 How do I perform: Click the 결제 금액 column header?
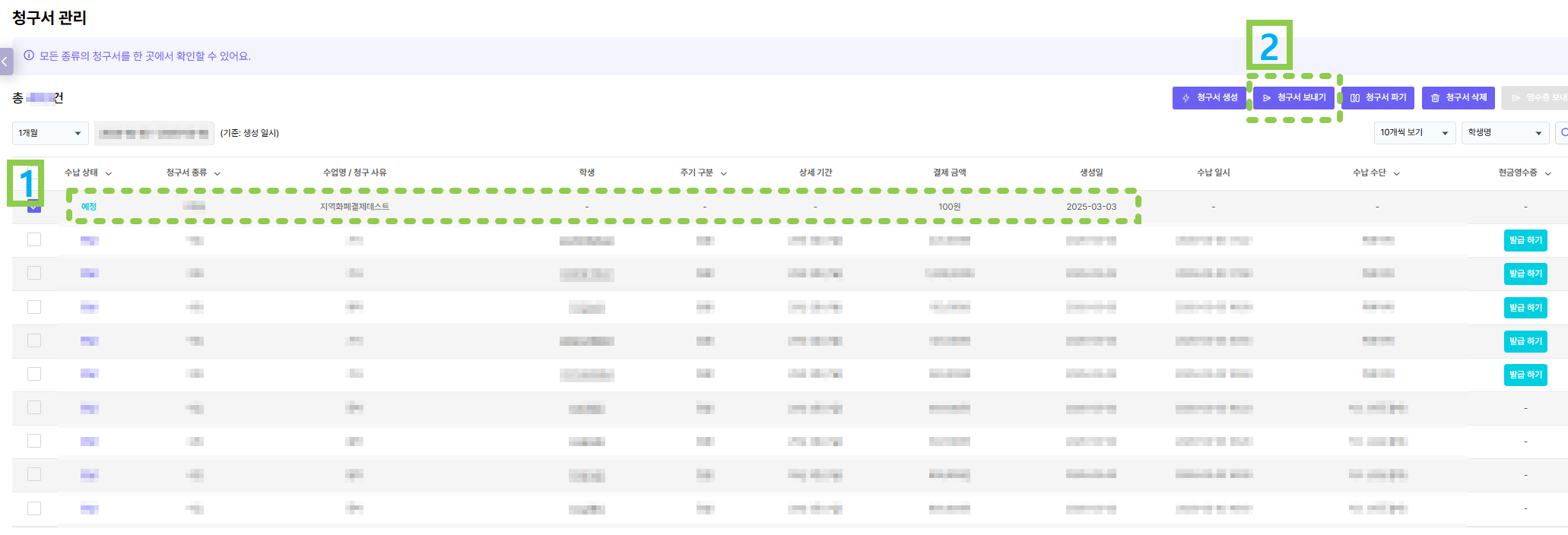(x=949, y=173)
